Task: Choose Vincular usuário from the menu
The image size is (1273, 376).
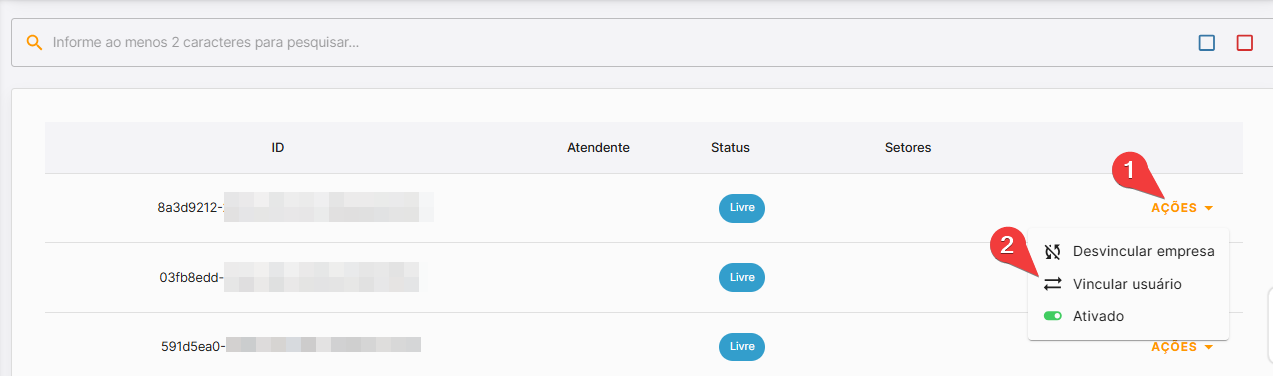Action: tap(1128, 284)
